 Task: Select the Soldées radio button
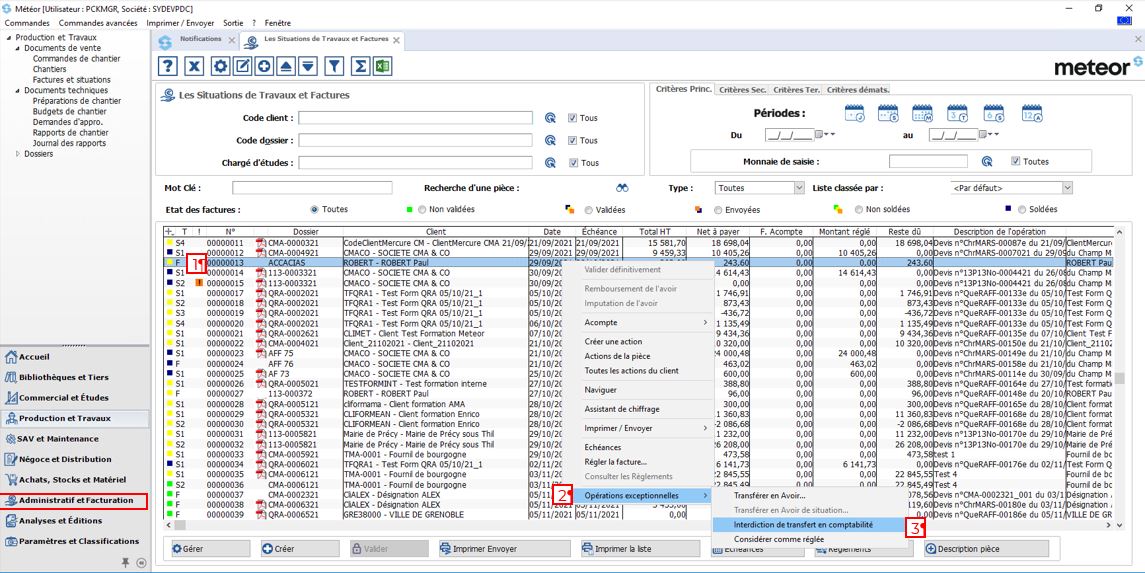(x=1022, y=209)
